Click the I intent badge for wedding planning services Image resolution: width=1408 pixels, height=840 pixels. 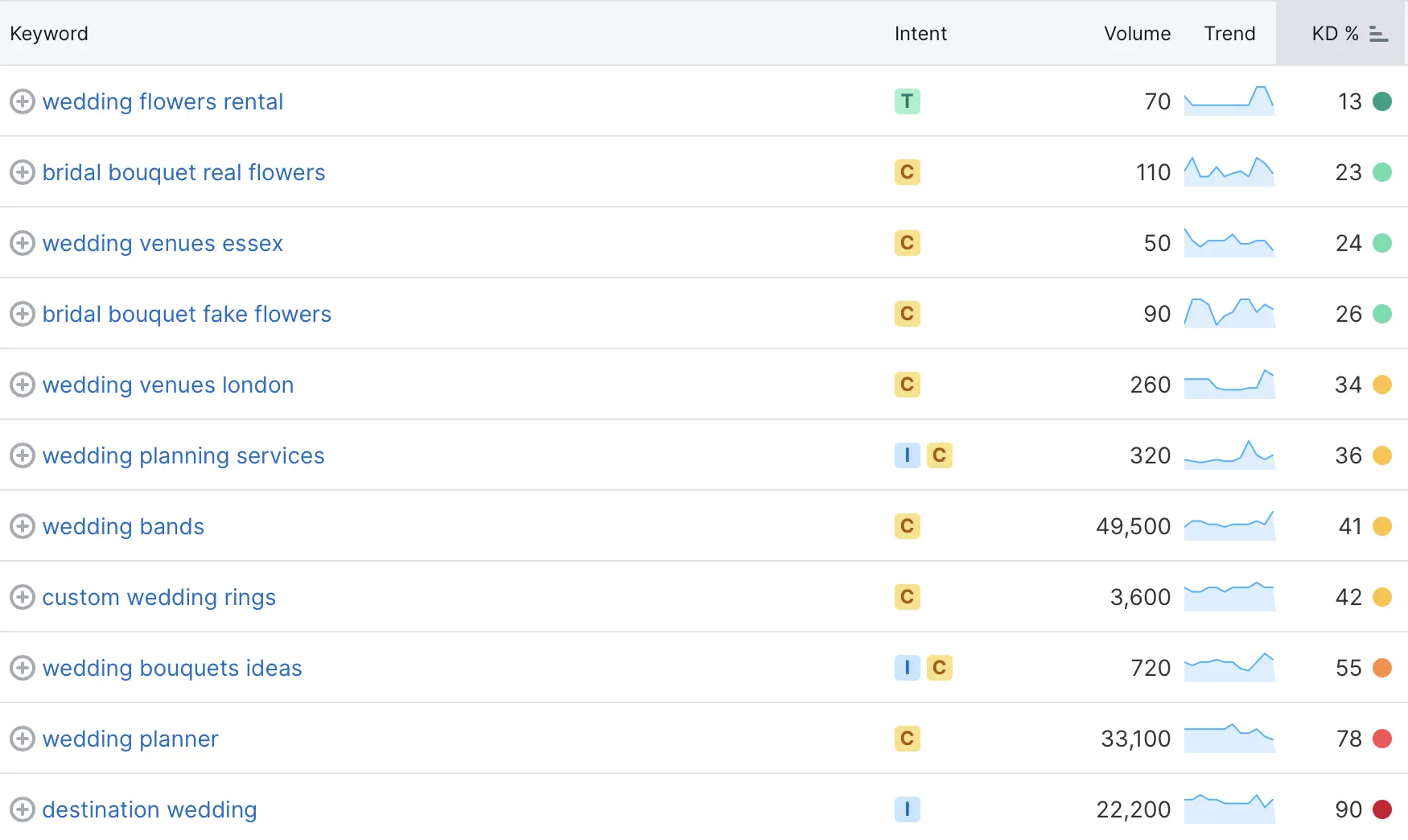pos(908,455)
